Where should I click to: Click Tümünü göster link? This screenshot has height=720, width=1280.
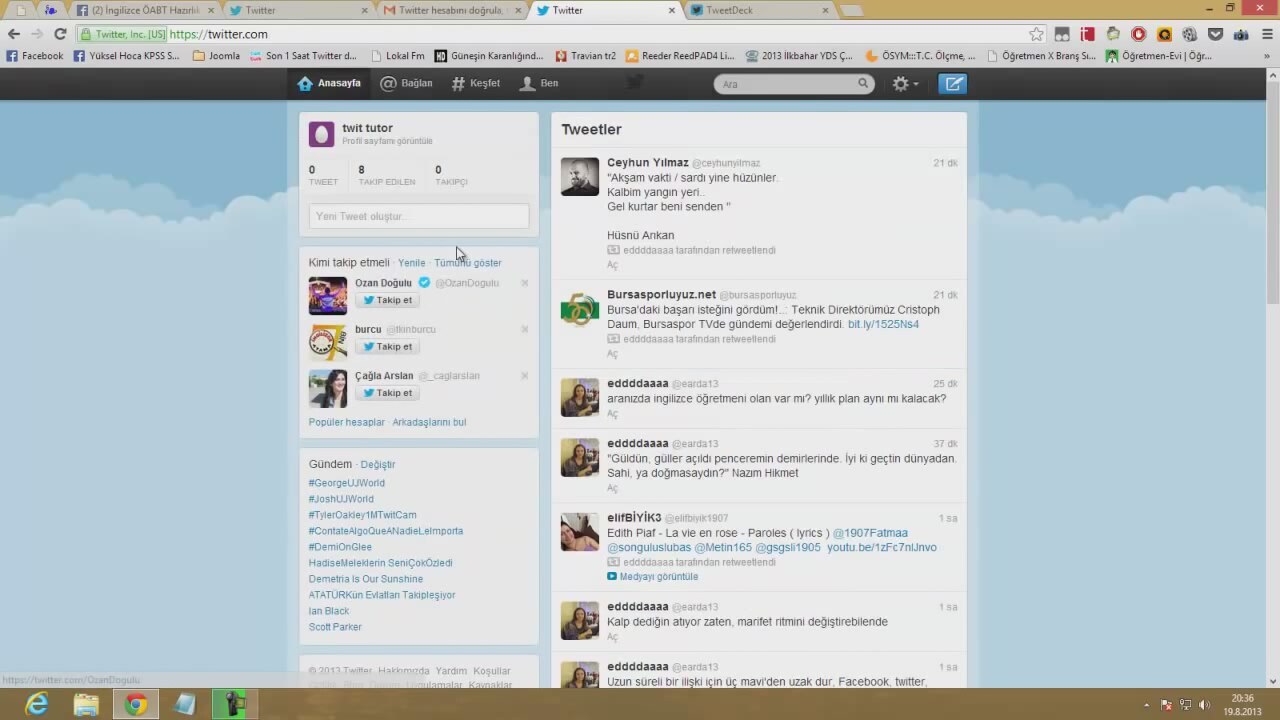pyautogui.click(x=468, y=263)
